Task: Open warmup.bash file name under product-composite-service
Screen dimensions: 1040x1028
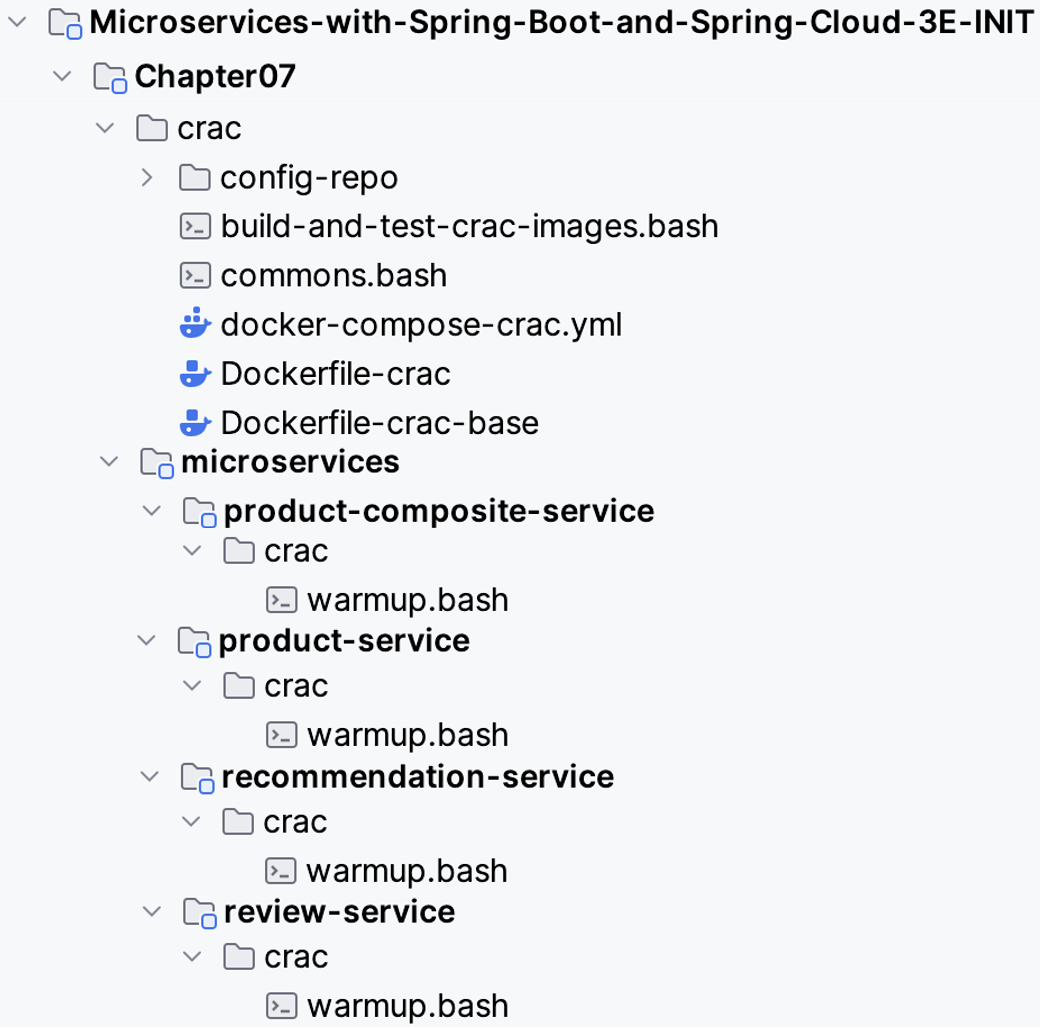Action: tap(408, 601)
